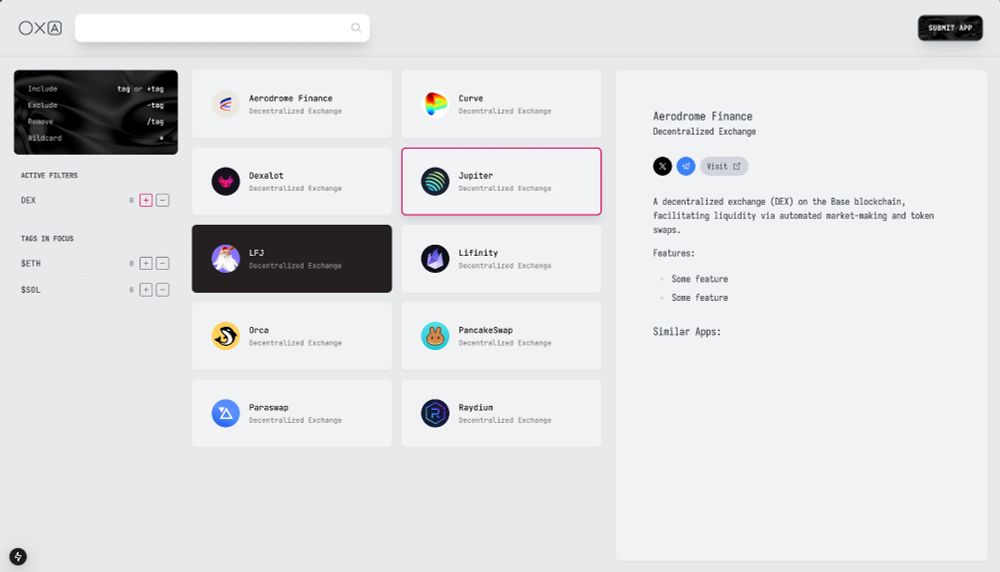Viewport: 1000px width, 572px height.
Task: Select the Lifinity card title
Action: 478,253
